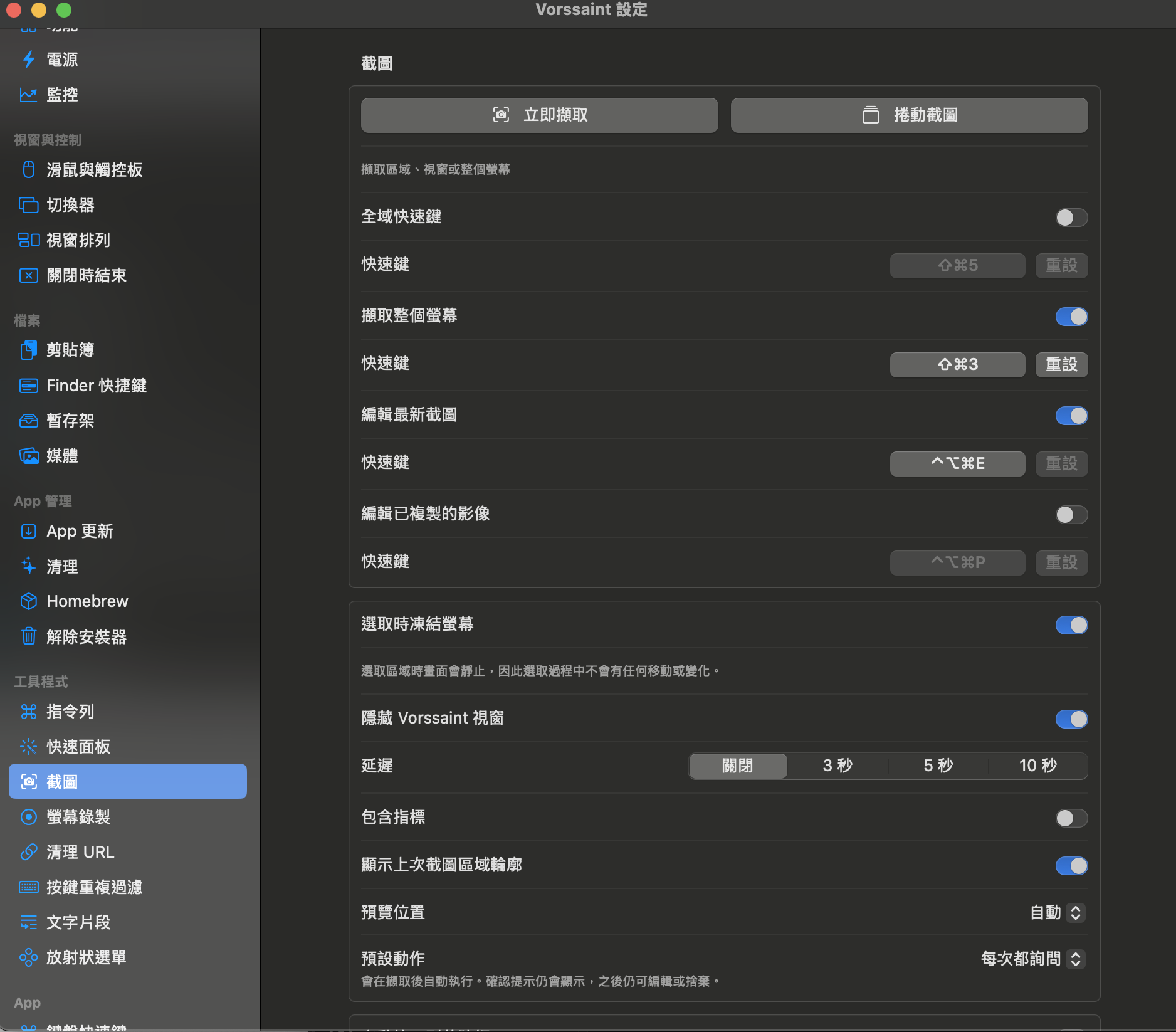Click 重設 beside the ⇧⌘3 shortcut
The image size is (1176, 1032).
coord(1061,364)
